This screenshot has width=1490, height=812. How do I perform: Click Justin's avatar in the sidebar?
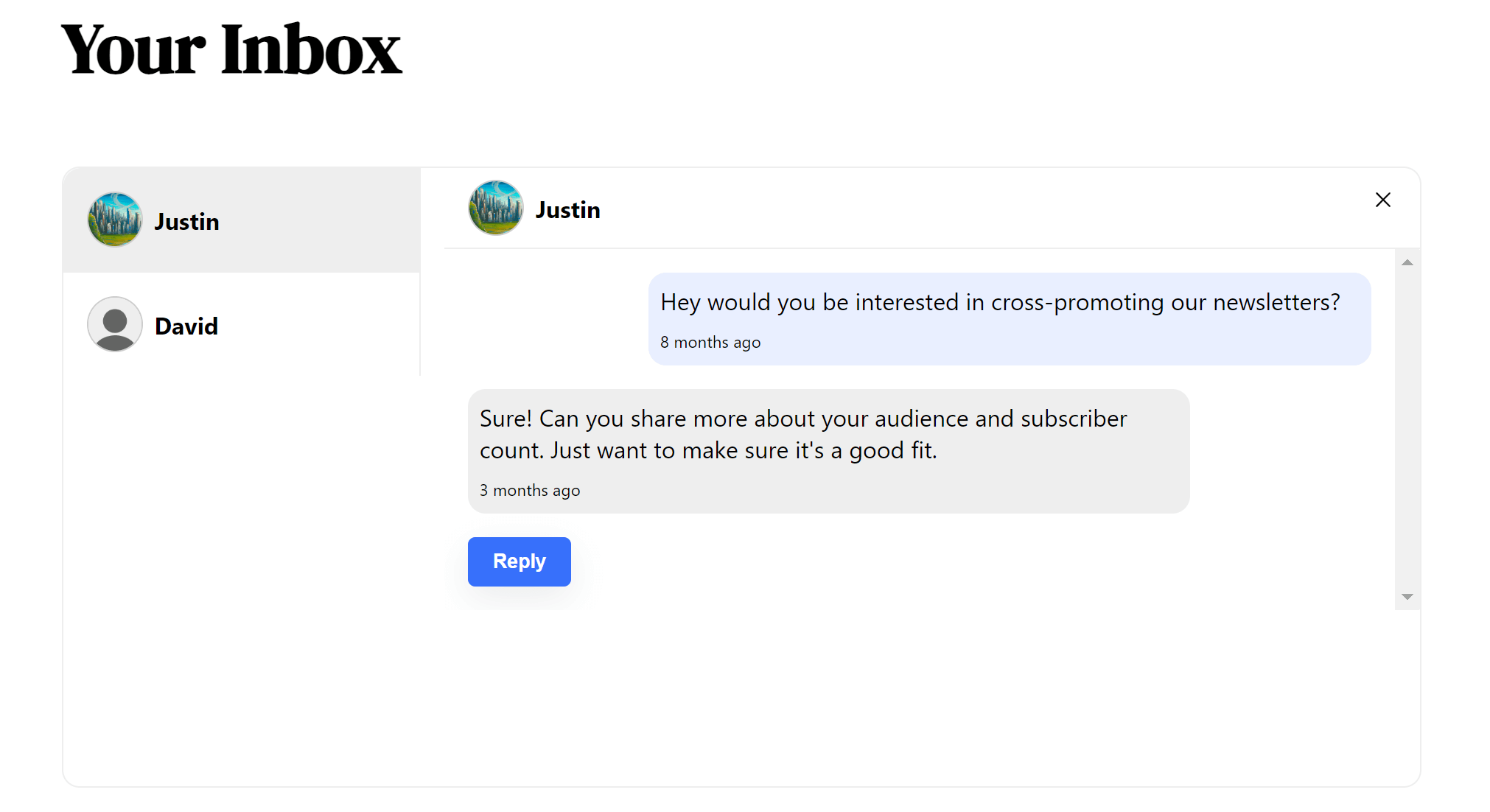click(115, 219)
